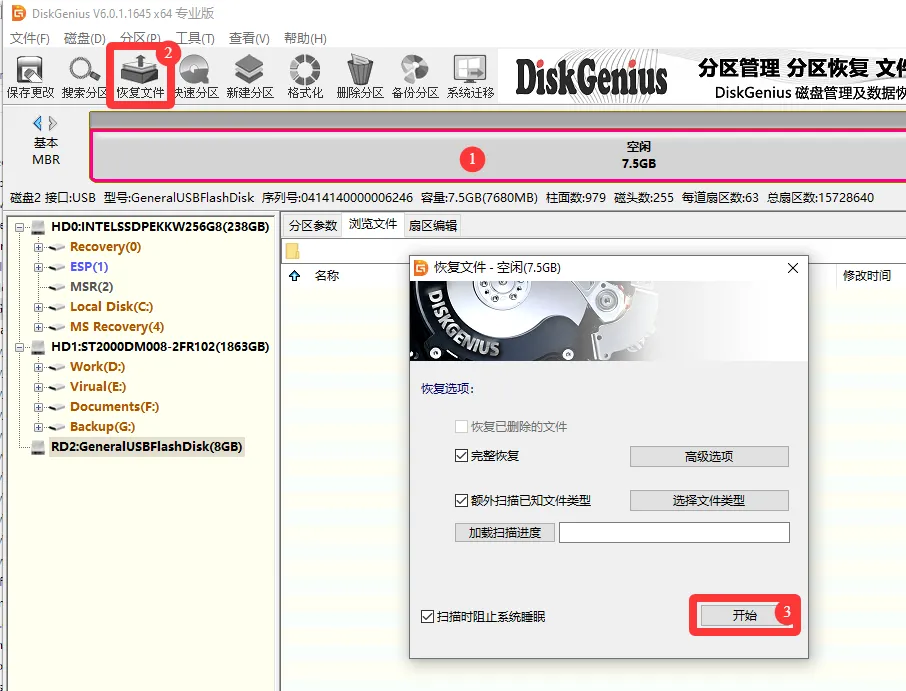Uncheck 扫描时阻止系统睡眠 option
This screenshot has width=906, height=691.
(428, 616)
